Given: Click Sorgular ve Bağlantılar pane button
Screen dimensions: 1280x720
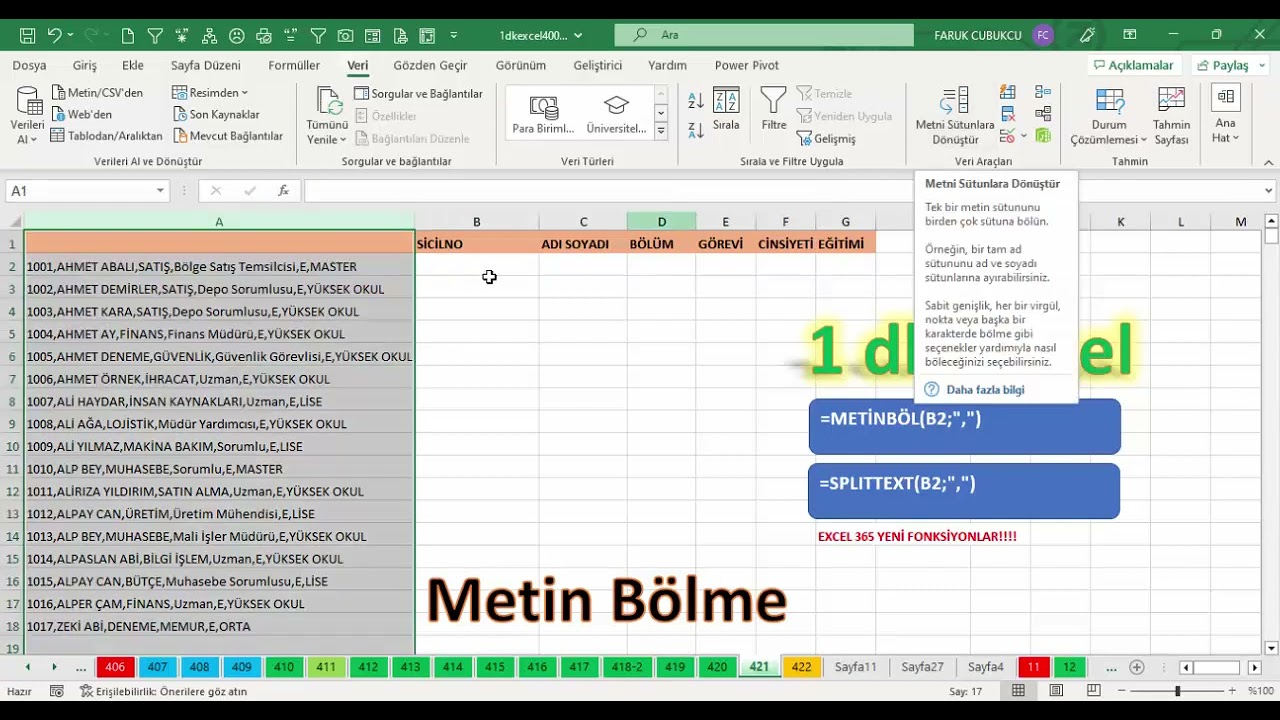Looking at the screenshot, I should point(419,93).
